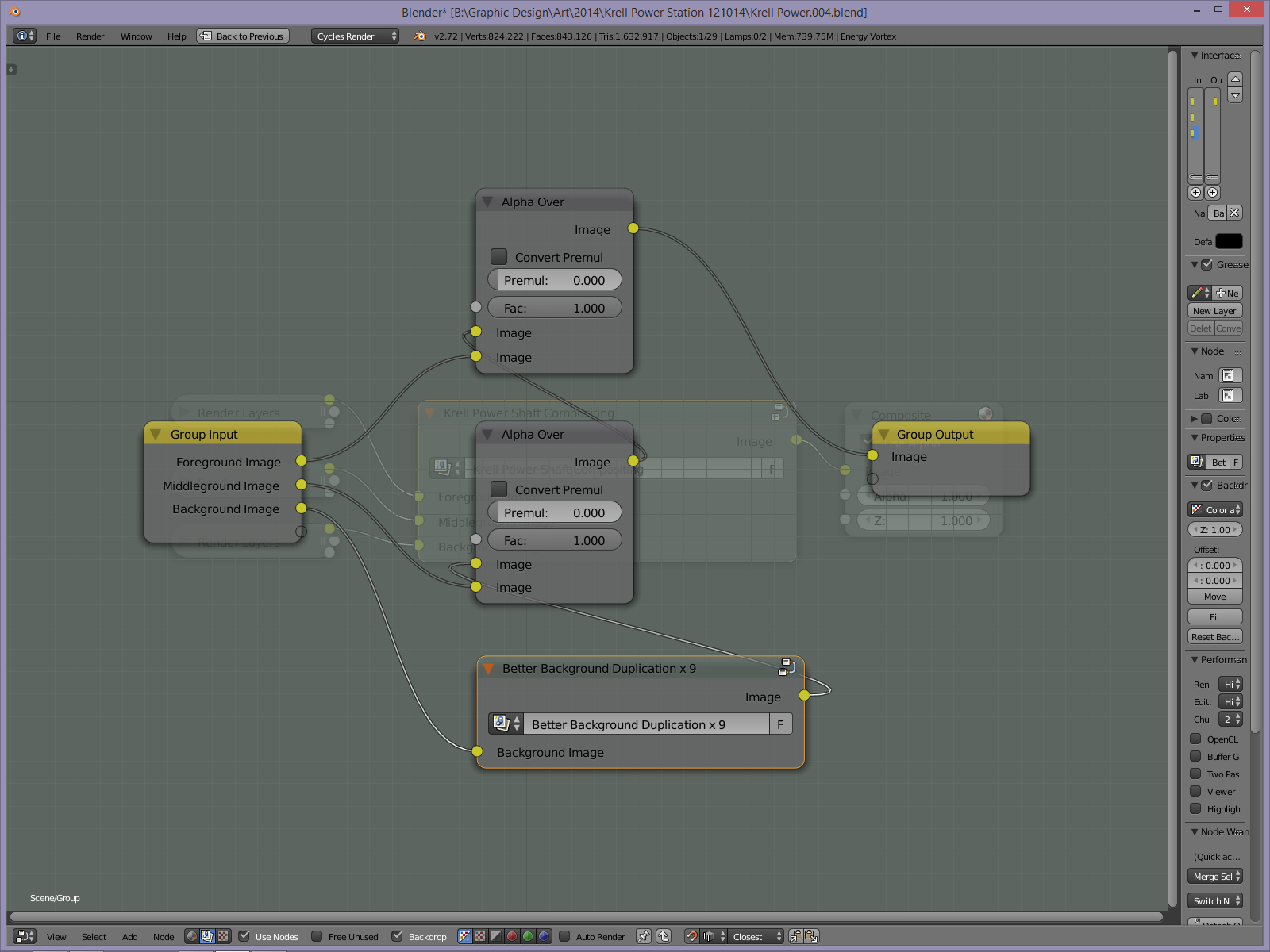1270x952 pixels.
Task: Enable Convert Premul on the upper Alpha Over
Action: [x=498, y=256]
